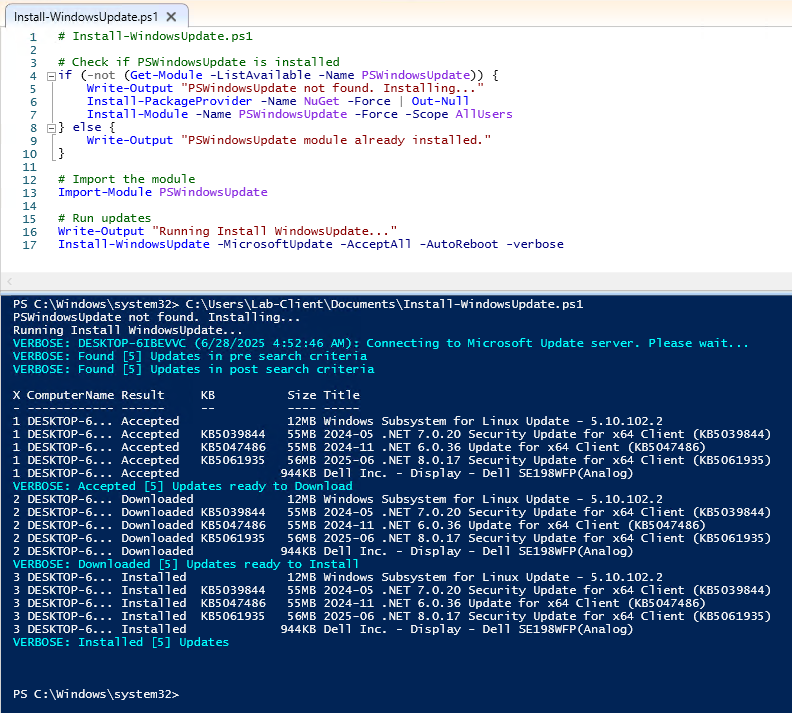This screenshot has width=792, height=713.
Task: Click '-AutoReboot' parameter on line 17
Action: click(459, 244)
